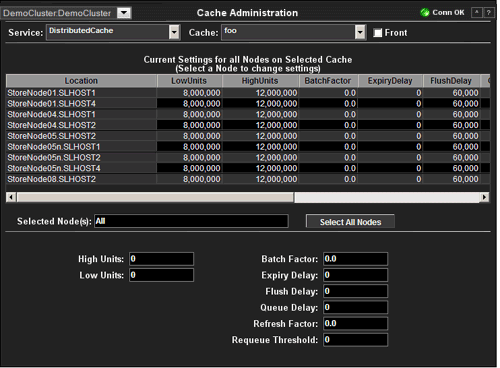
Task: Select row StoreNode05n.SLHOST2
Action: click(x=248, y=157)
